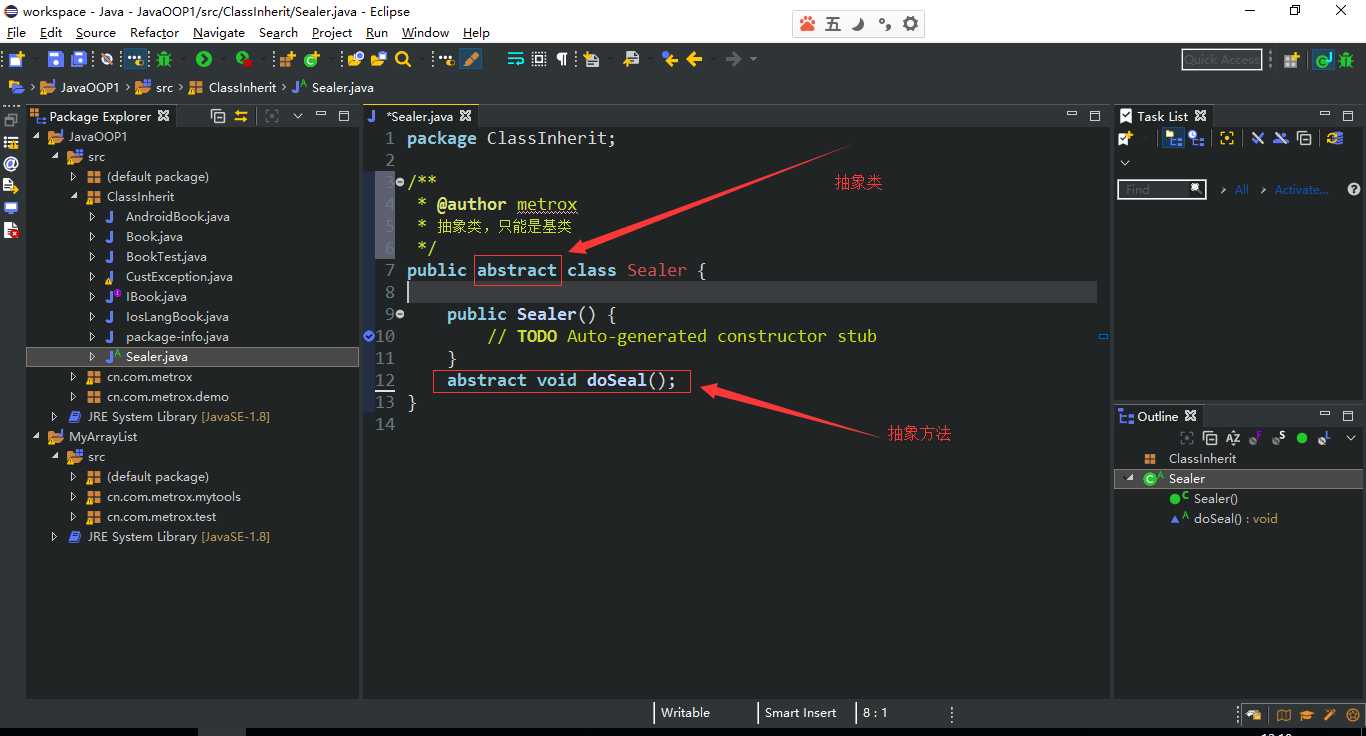The height and width of the screenshot is (736, 1366).
Task: Collapse Sealer class in the Outline
Action: click(1131, 479)
